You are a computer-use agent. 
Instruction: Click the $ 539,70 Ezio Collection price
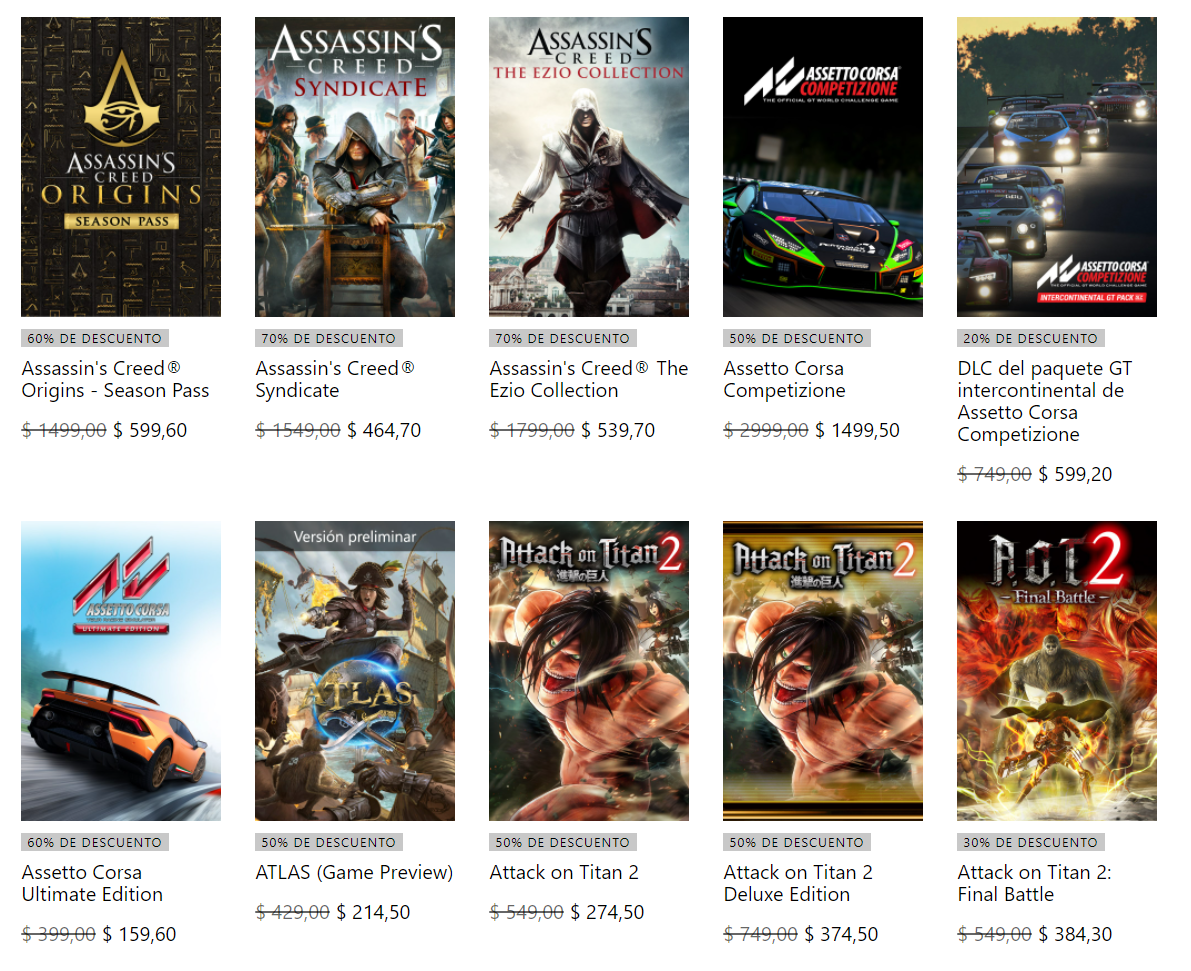tap(618, 430)
